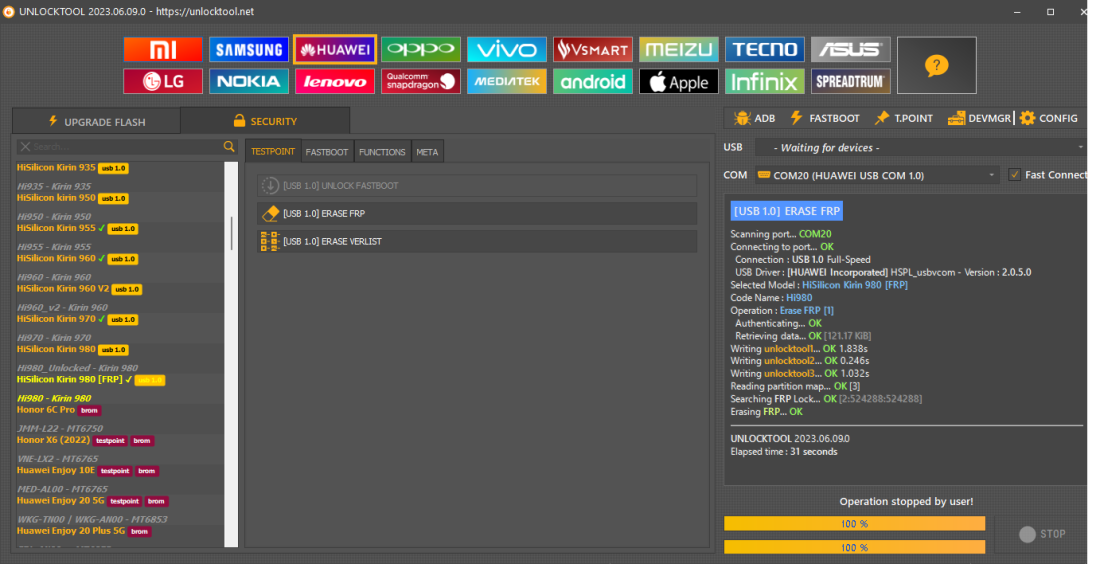Select the Apple brand tile
1100x564 pixels.
coord(678,81)
